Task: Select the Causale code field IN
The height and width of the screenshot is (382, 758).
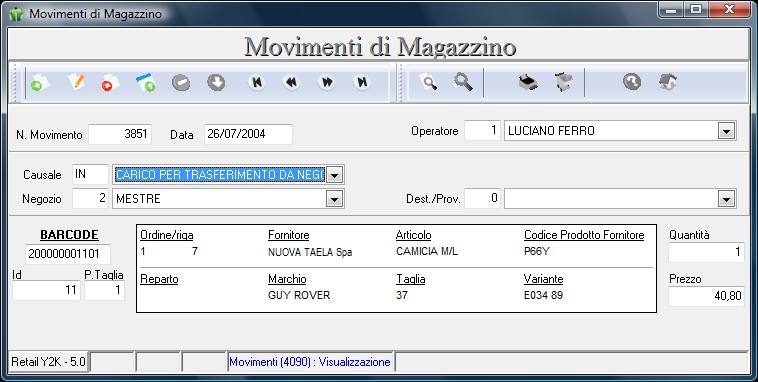Action: tap(90, 174)
